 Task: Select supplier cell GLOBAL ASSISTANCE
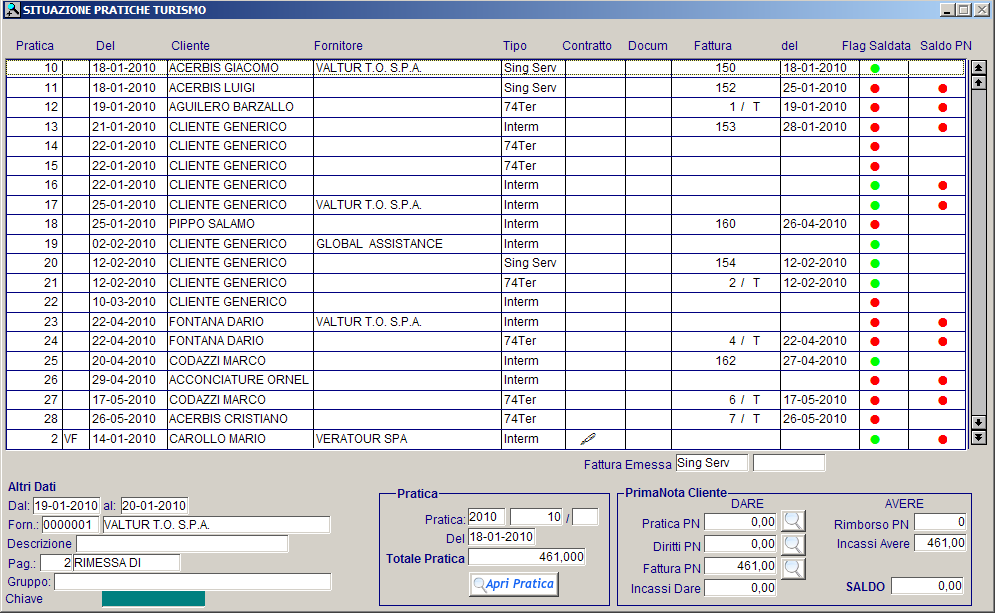[407, 244]
